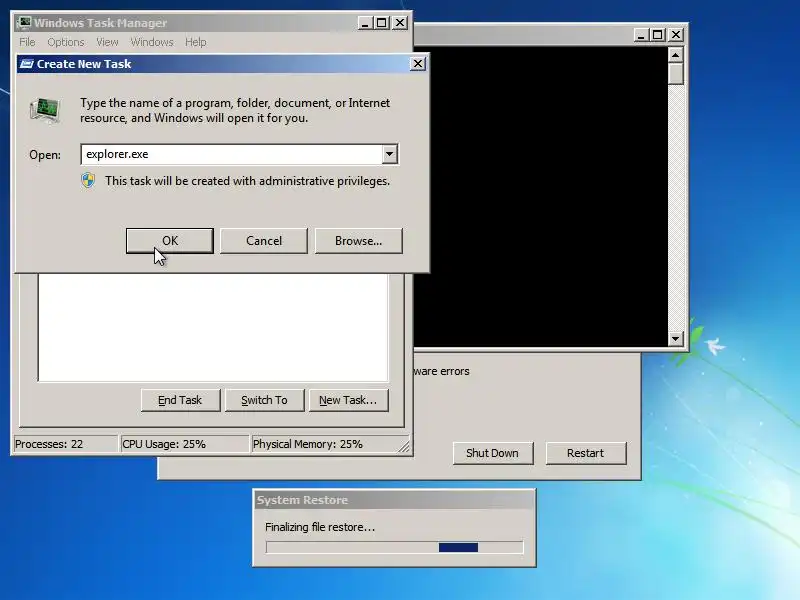Click the CPU Usage: 25% status entry

point(184,444)
